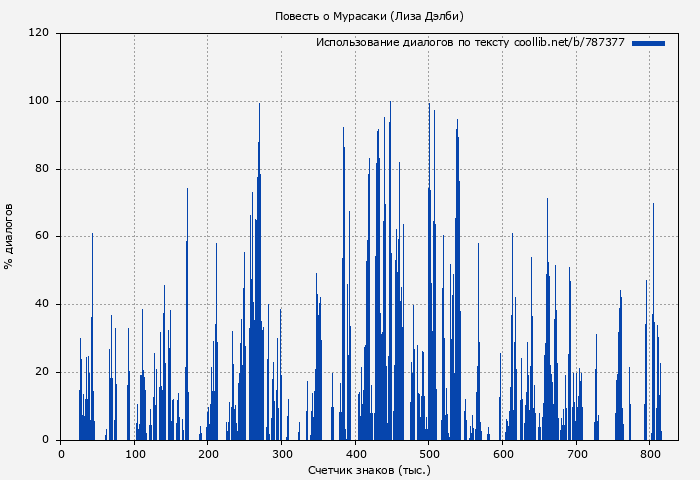Click the x-axis tick label 400

[355, 454]
